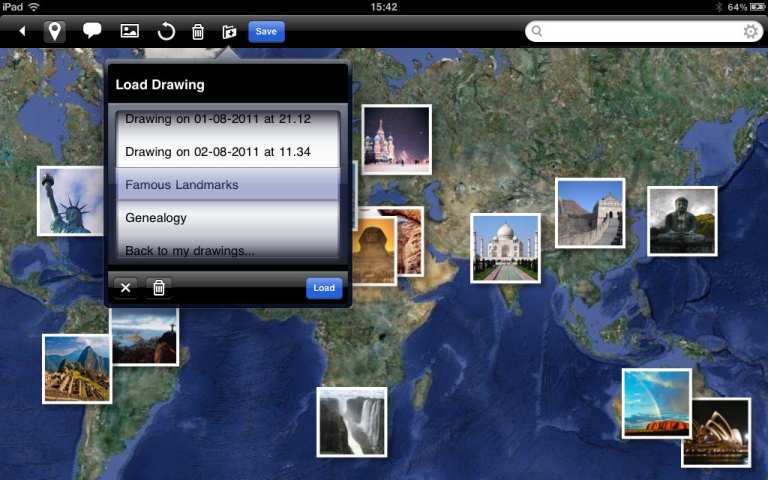
Task: Delete selected drawing via popup trash icon
Action: click(x=159, y=288)
